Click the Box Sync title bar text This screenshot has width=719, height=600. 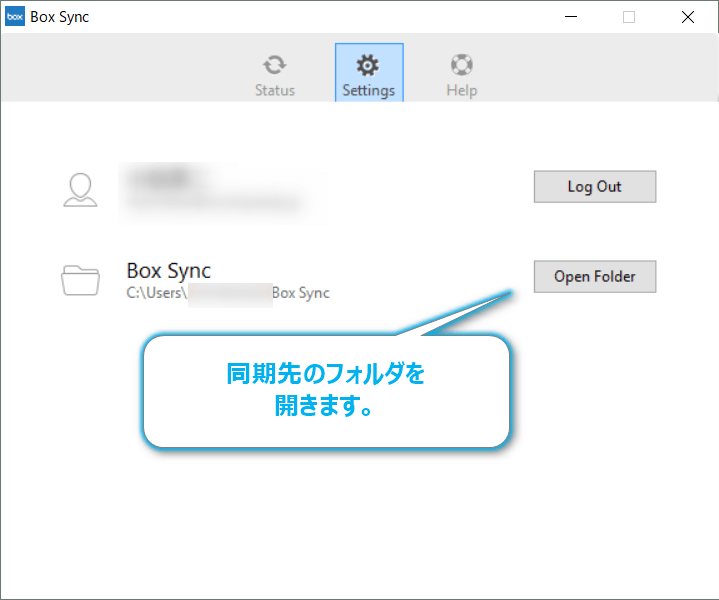(x=60, y=17)
